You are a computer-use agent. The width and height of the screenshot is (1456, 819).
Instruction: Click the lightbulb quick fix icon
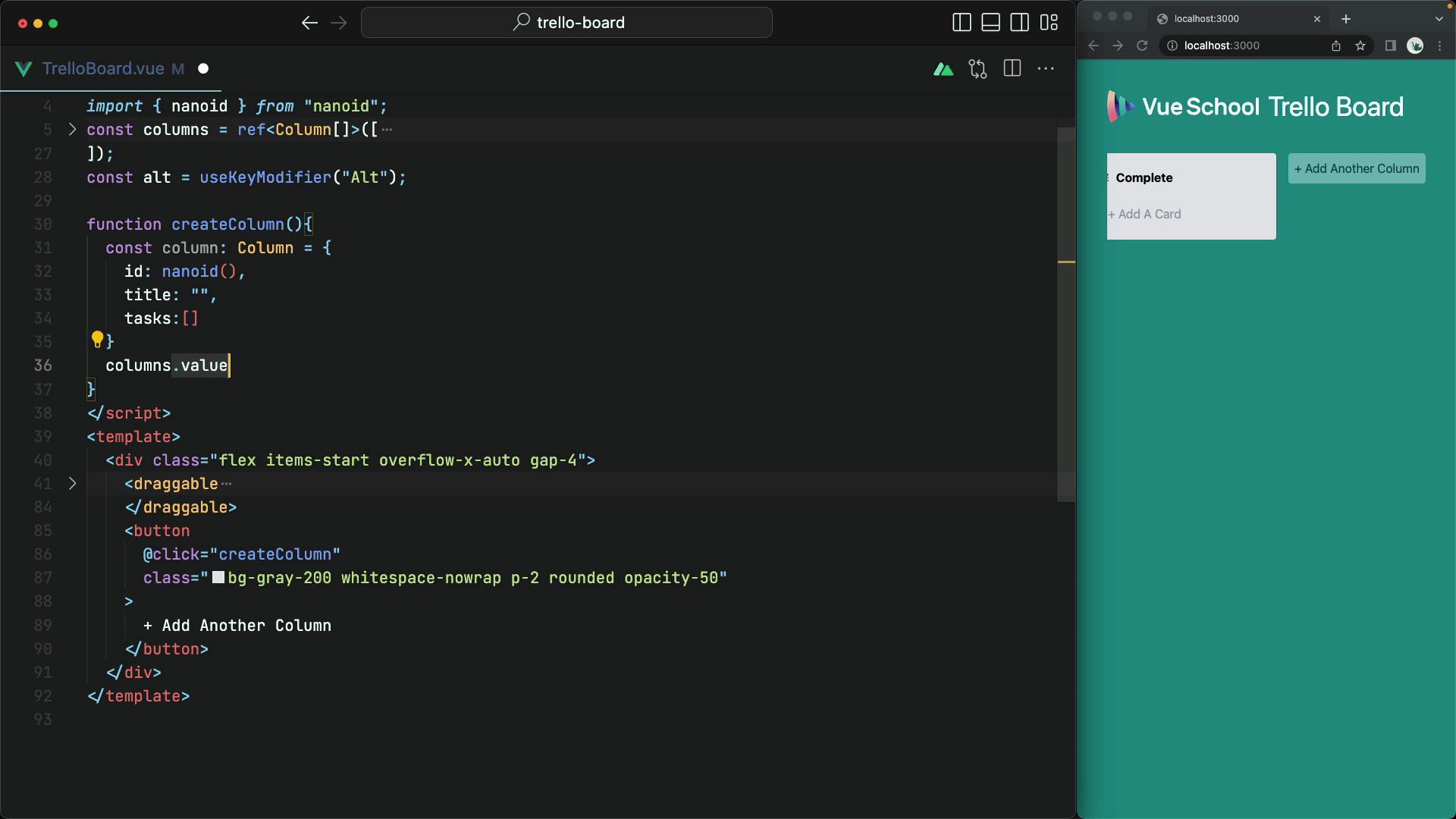pos(97,339)
